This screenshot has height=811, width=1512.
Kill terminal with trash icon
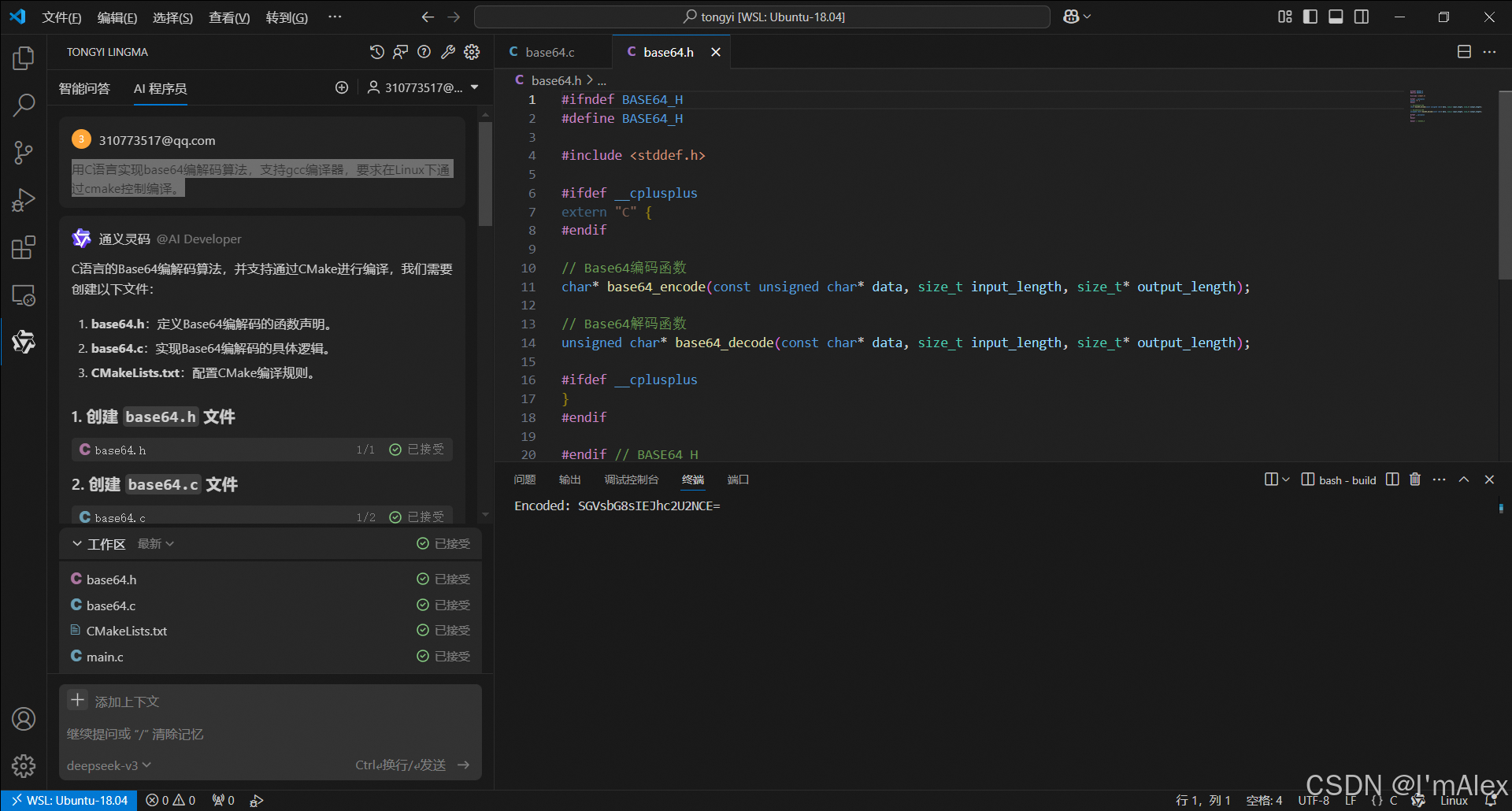(x=1415, y=480)
